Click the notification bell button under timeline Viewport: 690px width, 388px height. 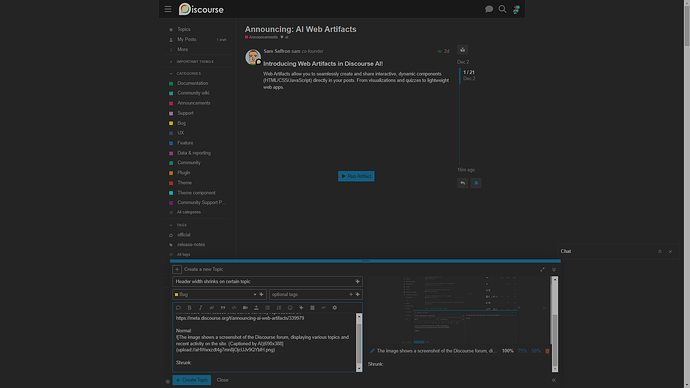pos(476,183)
